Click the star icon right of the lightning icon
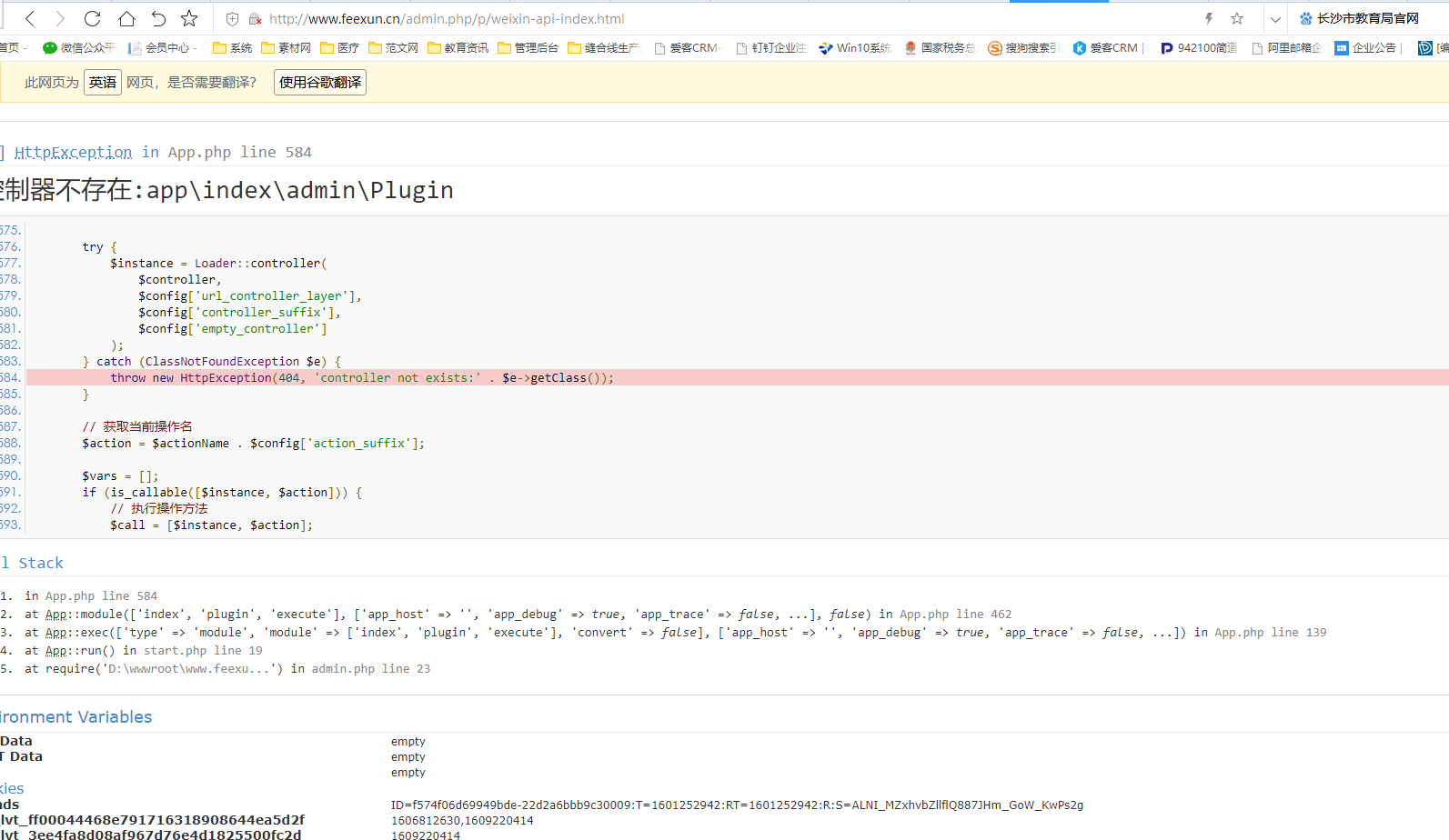1449x840 pixels. coord(1237,18)
